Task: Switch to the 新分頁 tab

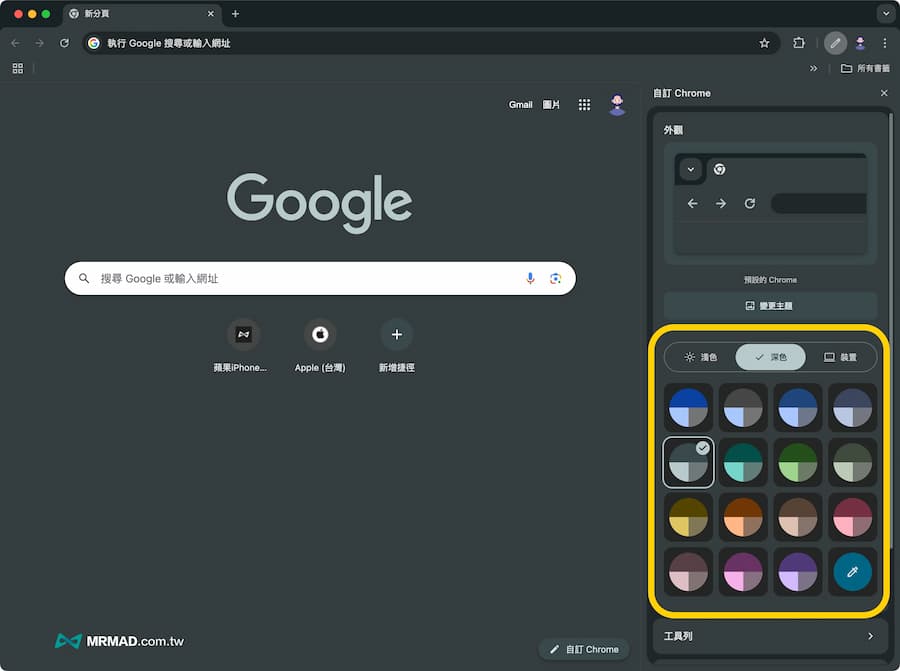Action: [x=140, y=14]
